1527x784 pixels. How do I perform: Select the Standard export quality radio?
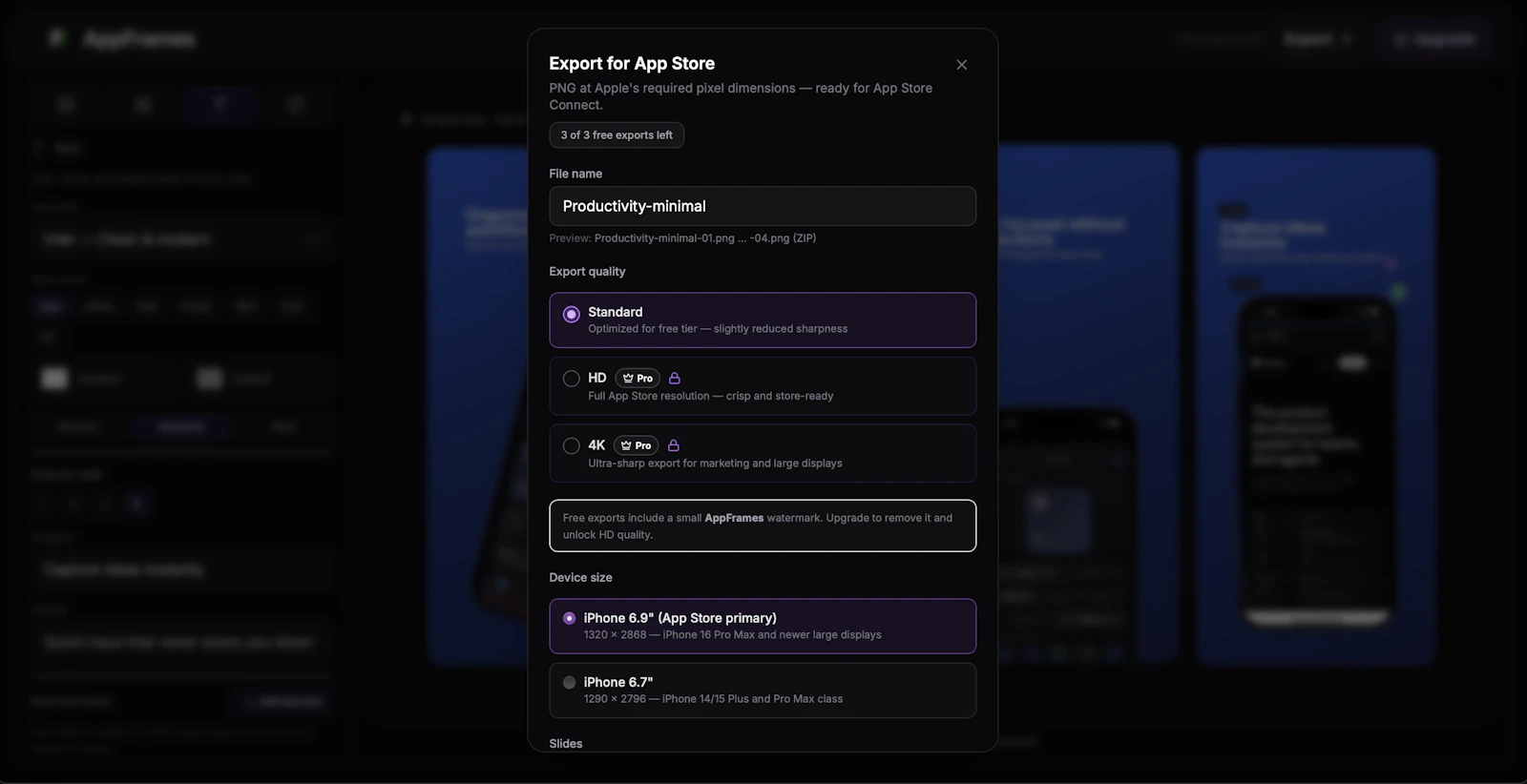(x=571, y=314)
